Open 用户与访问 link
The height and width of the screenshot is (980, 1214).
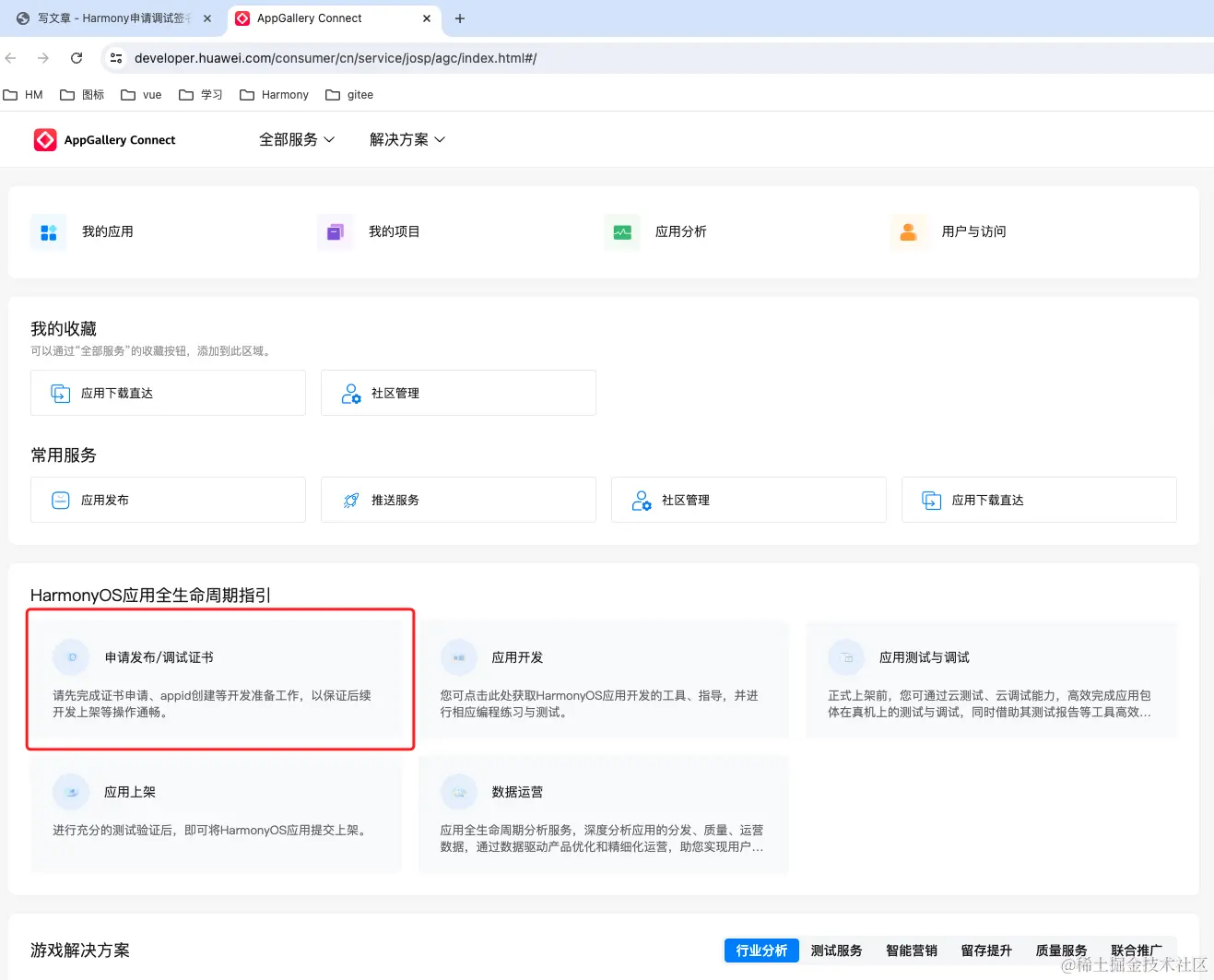pos(974,232)
